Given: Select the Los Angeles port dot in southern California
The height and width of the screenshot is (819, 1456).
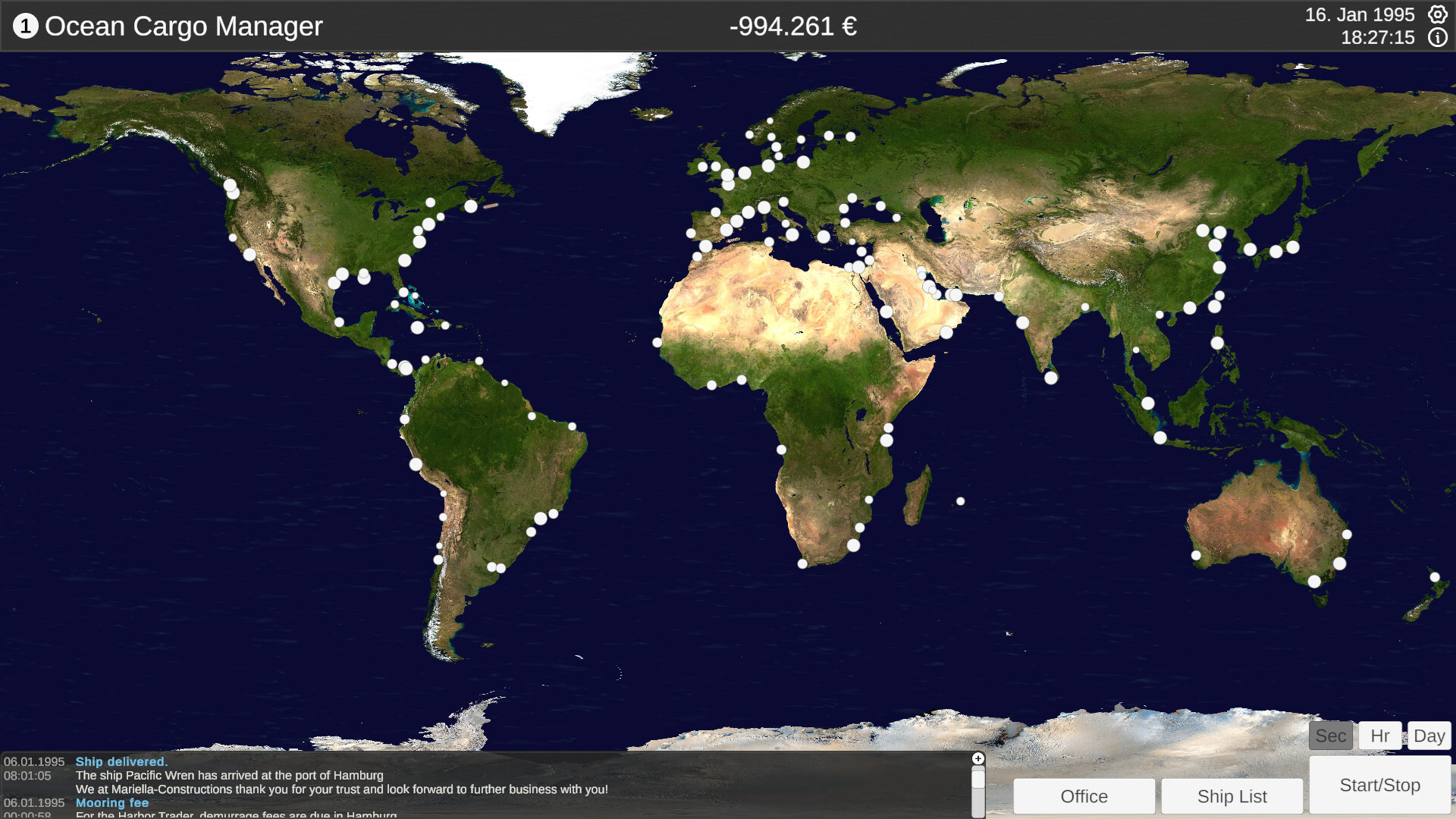Looking at the screenshot, I should (x=249, y=255).
